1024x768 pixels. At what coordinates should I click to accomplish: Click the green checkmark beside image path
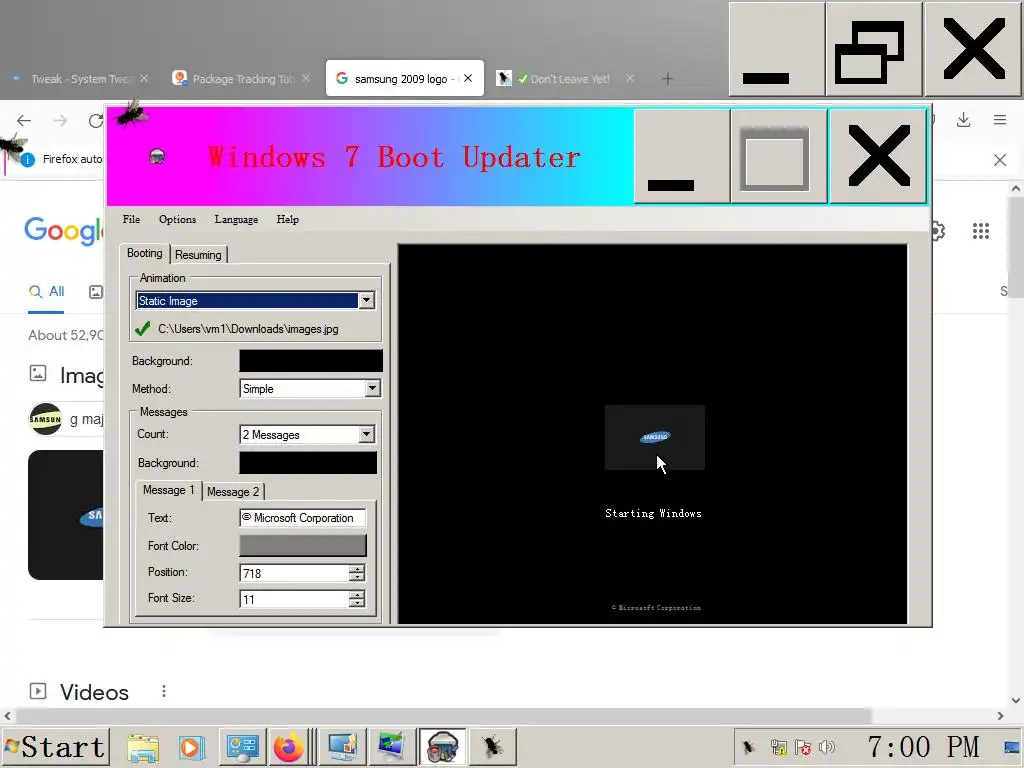pos(142,328)
